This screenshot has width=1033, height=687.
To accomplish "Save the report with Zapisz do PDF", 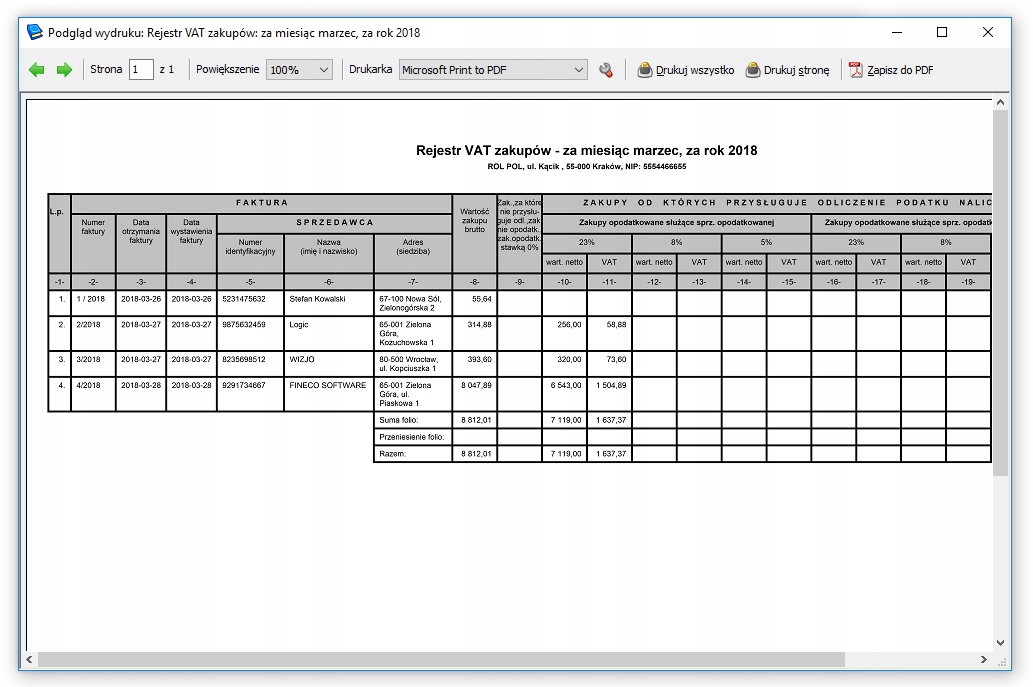I will [891, 70].
